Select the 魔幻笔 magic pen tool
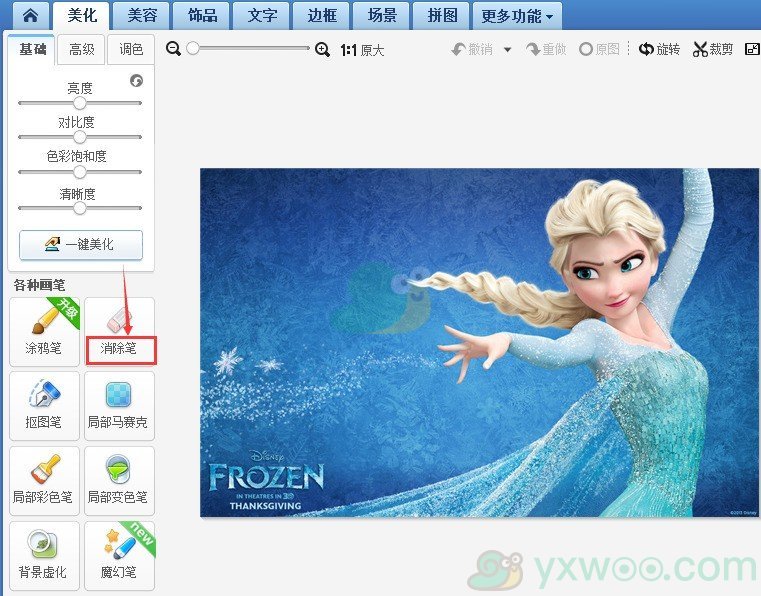761x596 pixels. point(119,554)
